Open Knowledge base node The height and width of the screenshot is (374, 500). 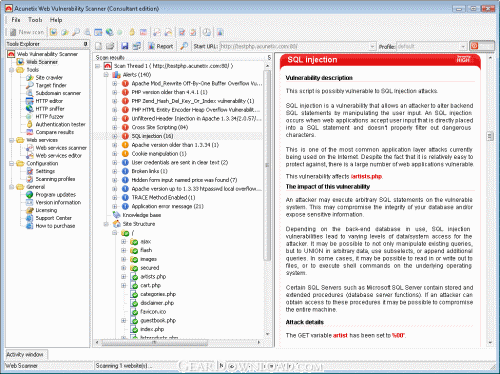142,215
